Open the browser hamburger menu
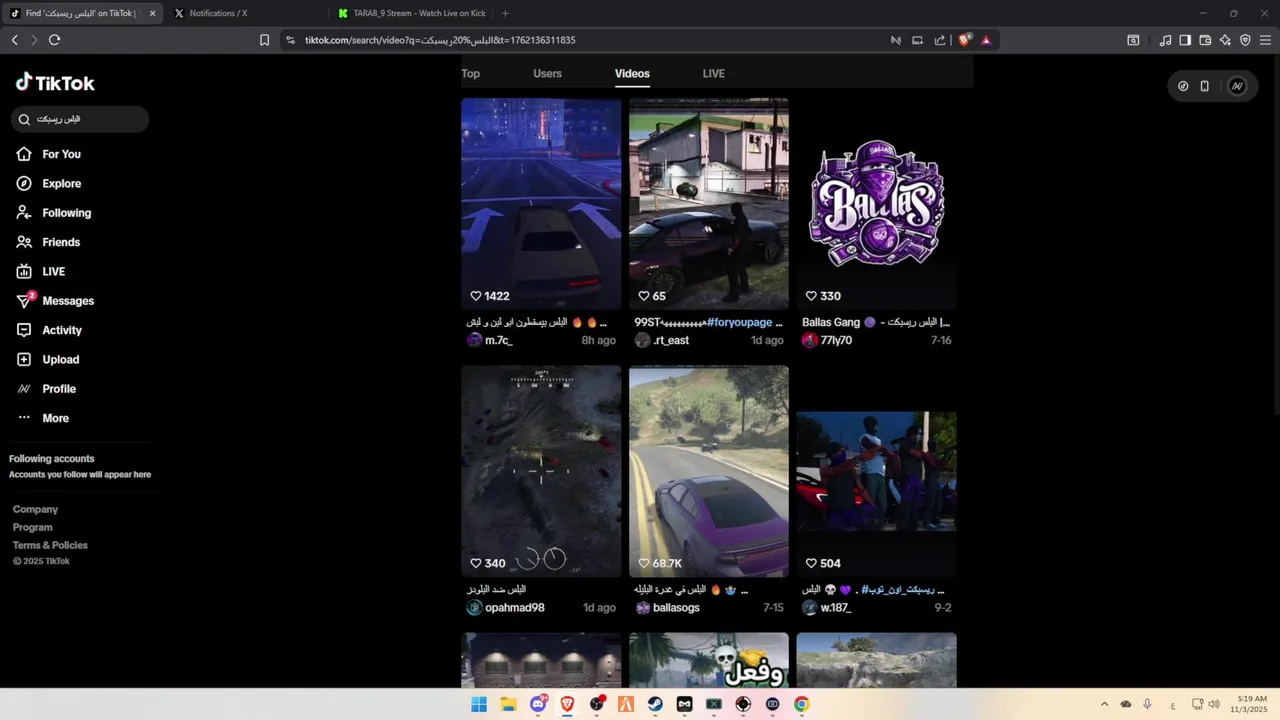The width and height of the screenshot is (1280, 720). point(1265,40)
